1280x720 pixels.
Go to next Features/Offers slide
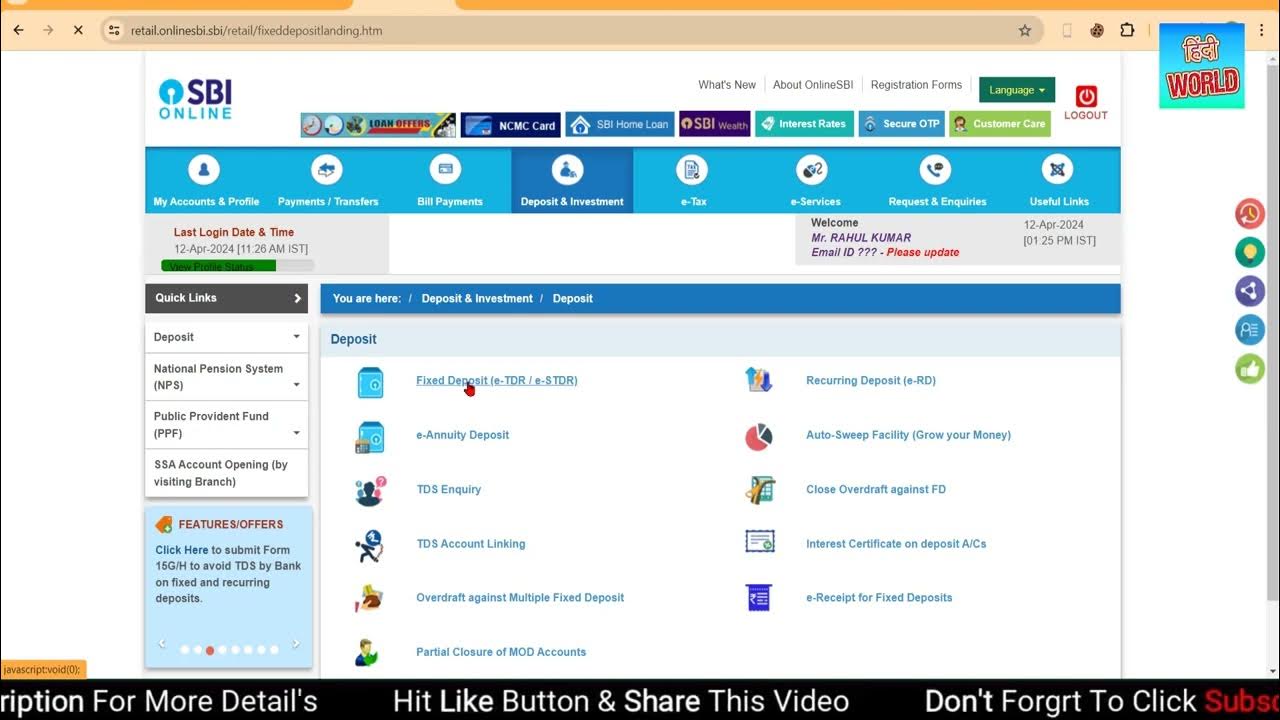tap(295, 644)
